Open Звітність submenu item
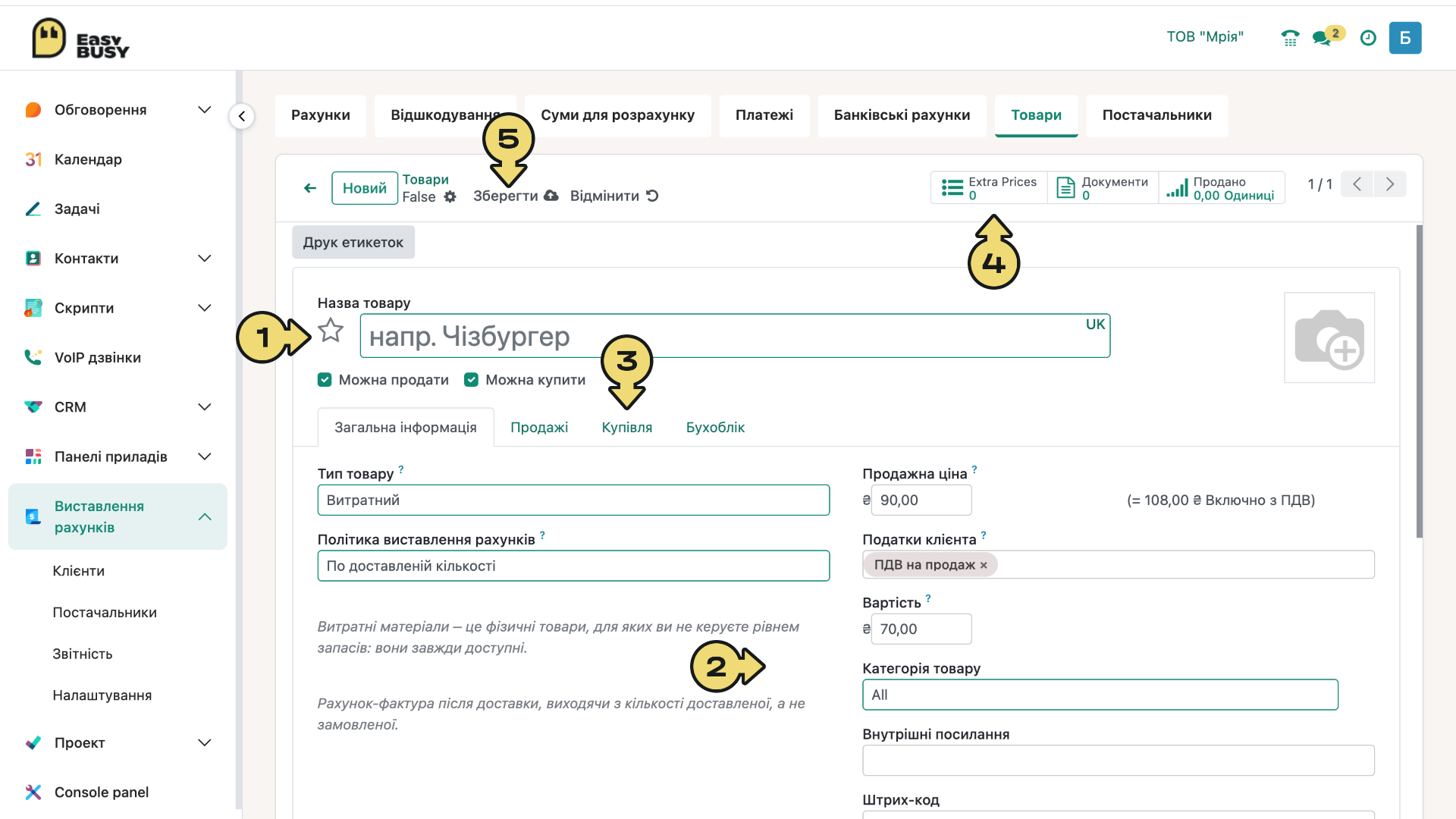This screenshot has width=1456, height=819. 83,654
